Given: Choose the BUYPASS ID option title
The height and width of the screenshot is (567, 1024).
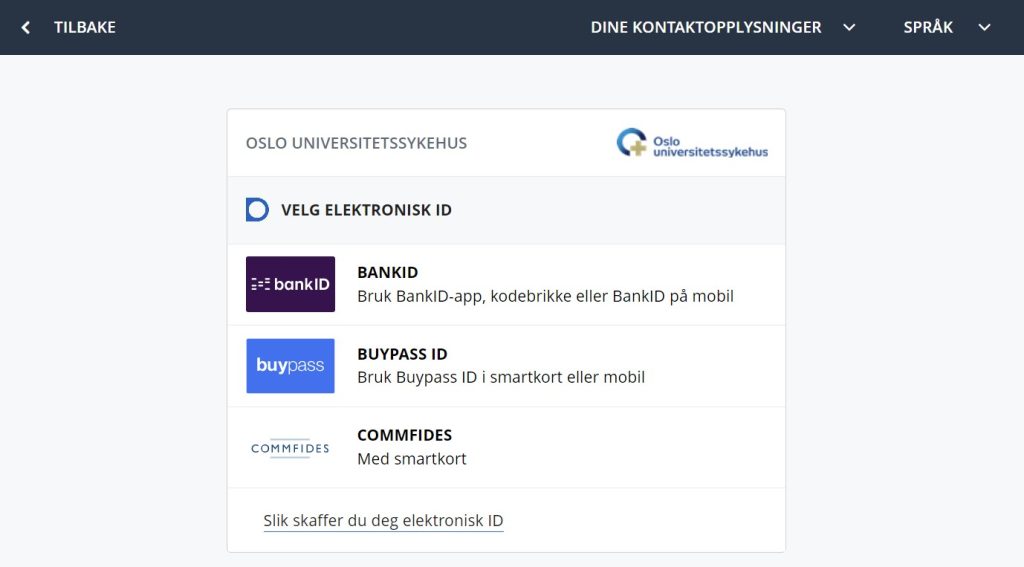Looking at the screenshot, I should pyautogui.click(x=402, y=354).
